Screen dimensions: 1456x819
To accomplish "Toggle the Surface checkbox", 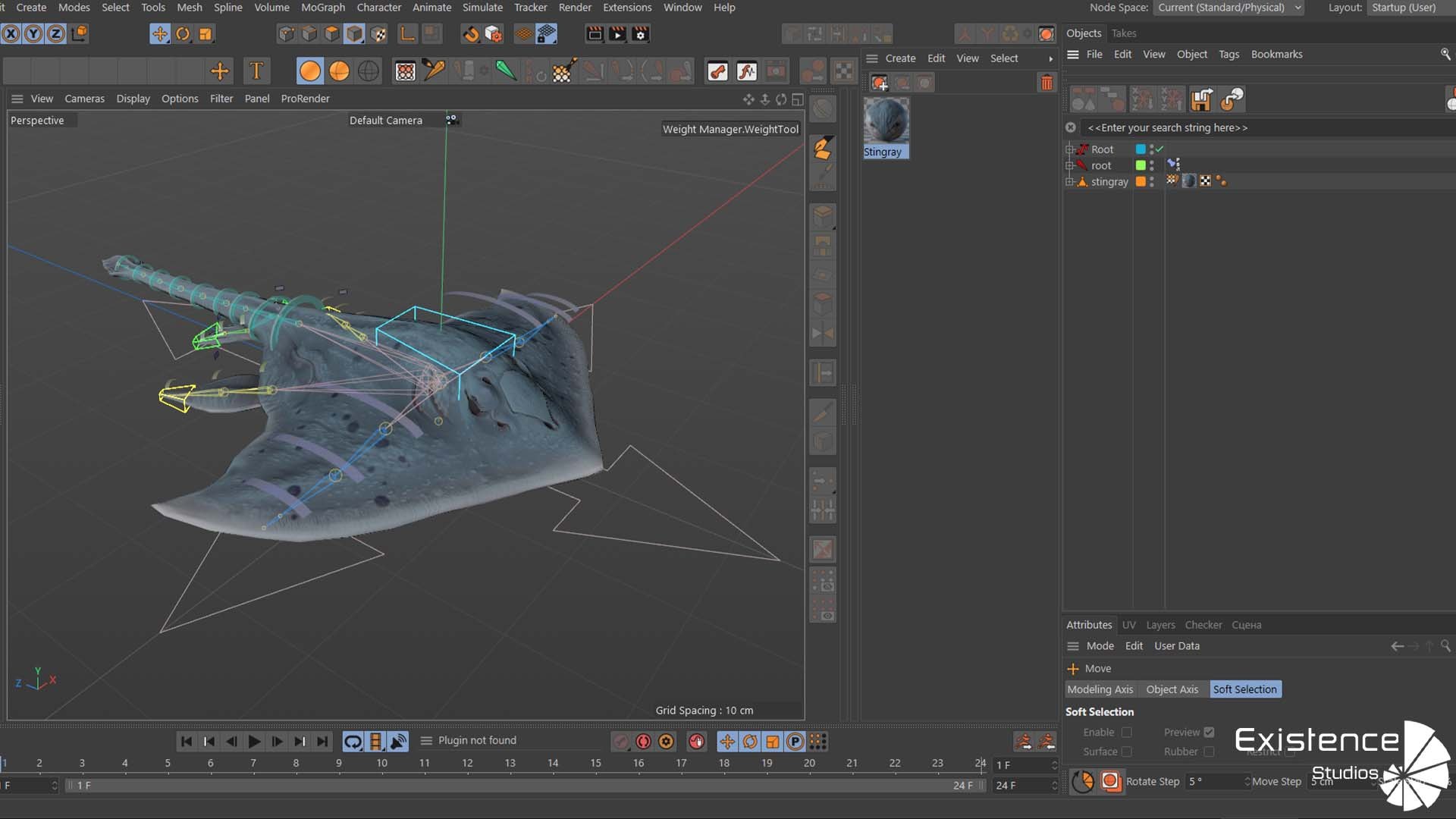I will pyautogui.click(x=1127, y=752).
